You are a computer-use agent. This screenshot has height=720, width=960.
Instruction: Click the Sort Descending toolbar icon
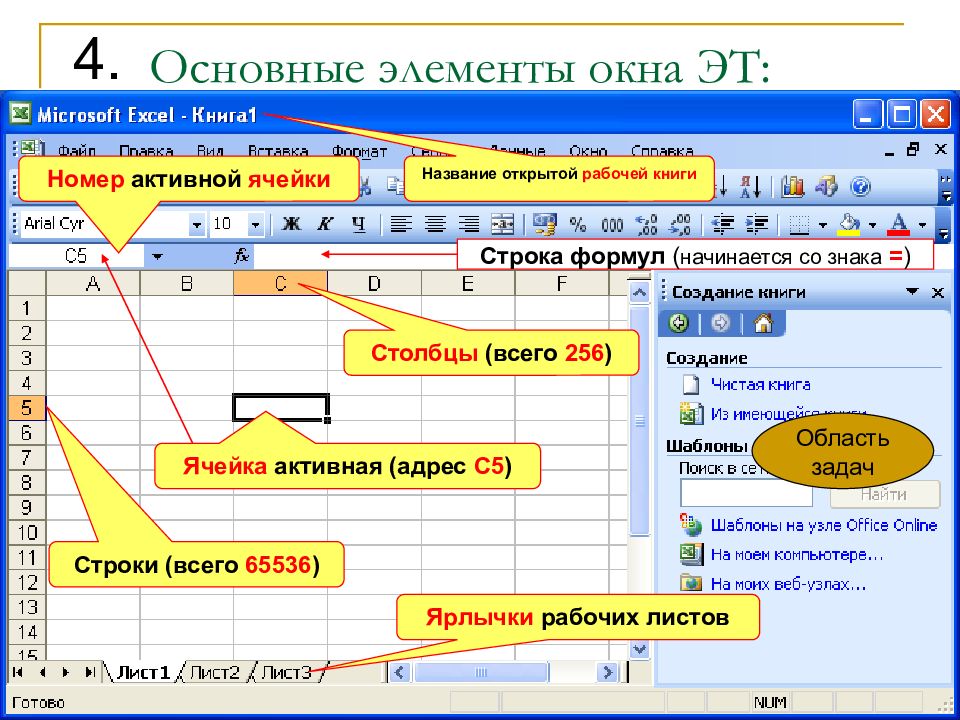click(x=750, y=186)
